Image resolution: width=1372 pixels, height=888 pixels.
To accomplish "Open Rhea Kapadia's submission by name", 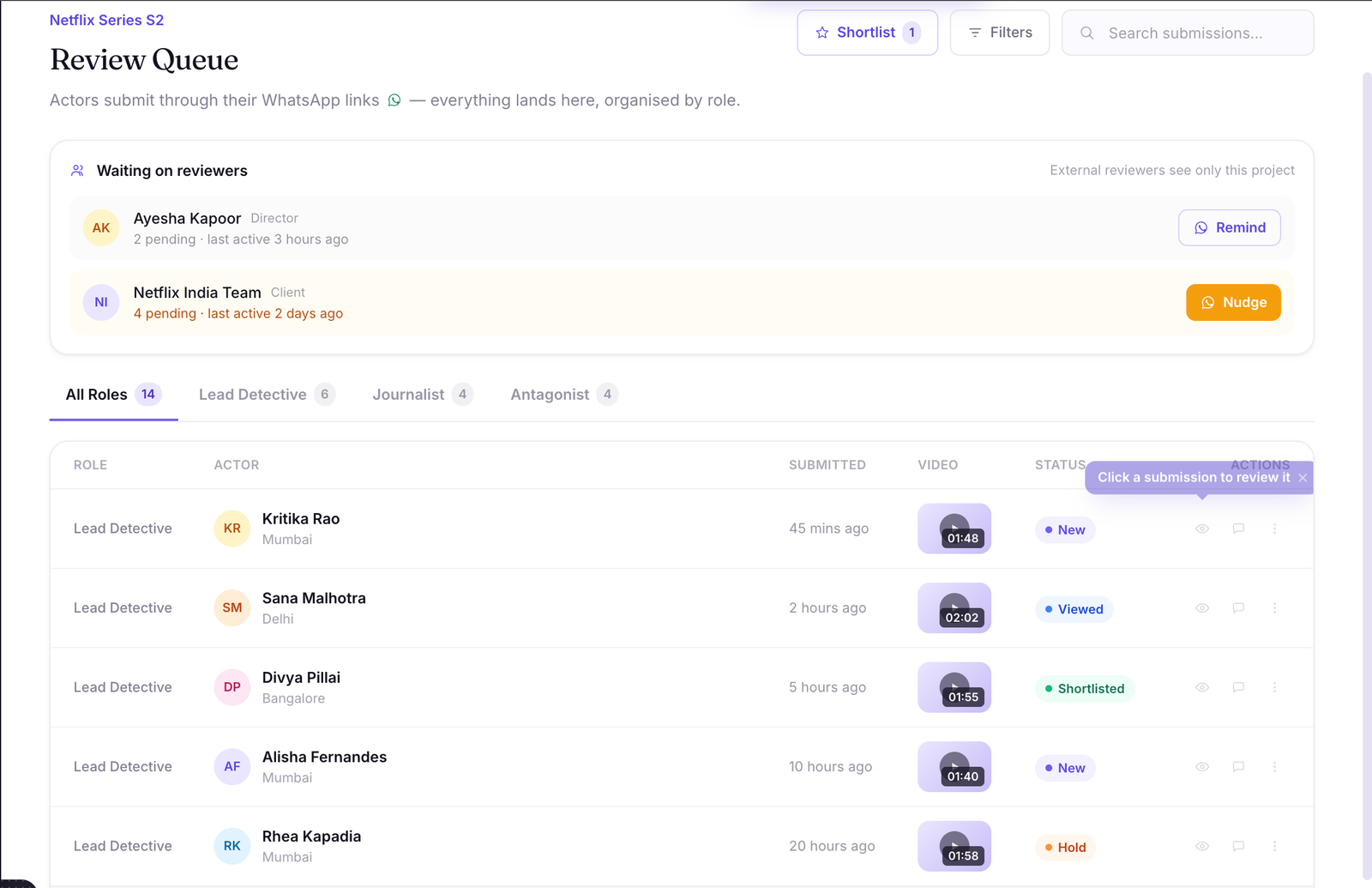I will coord(311,837).
